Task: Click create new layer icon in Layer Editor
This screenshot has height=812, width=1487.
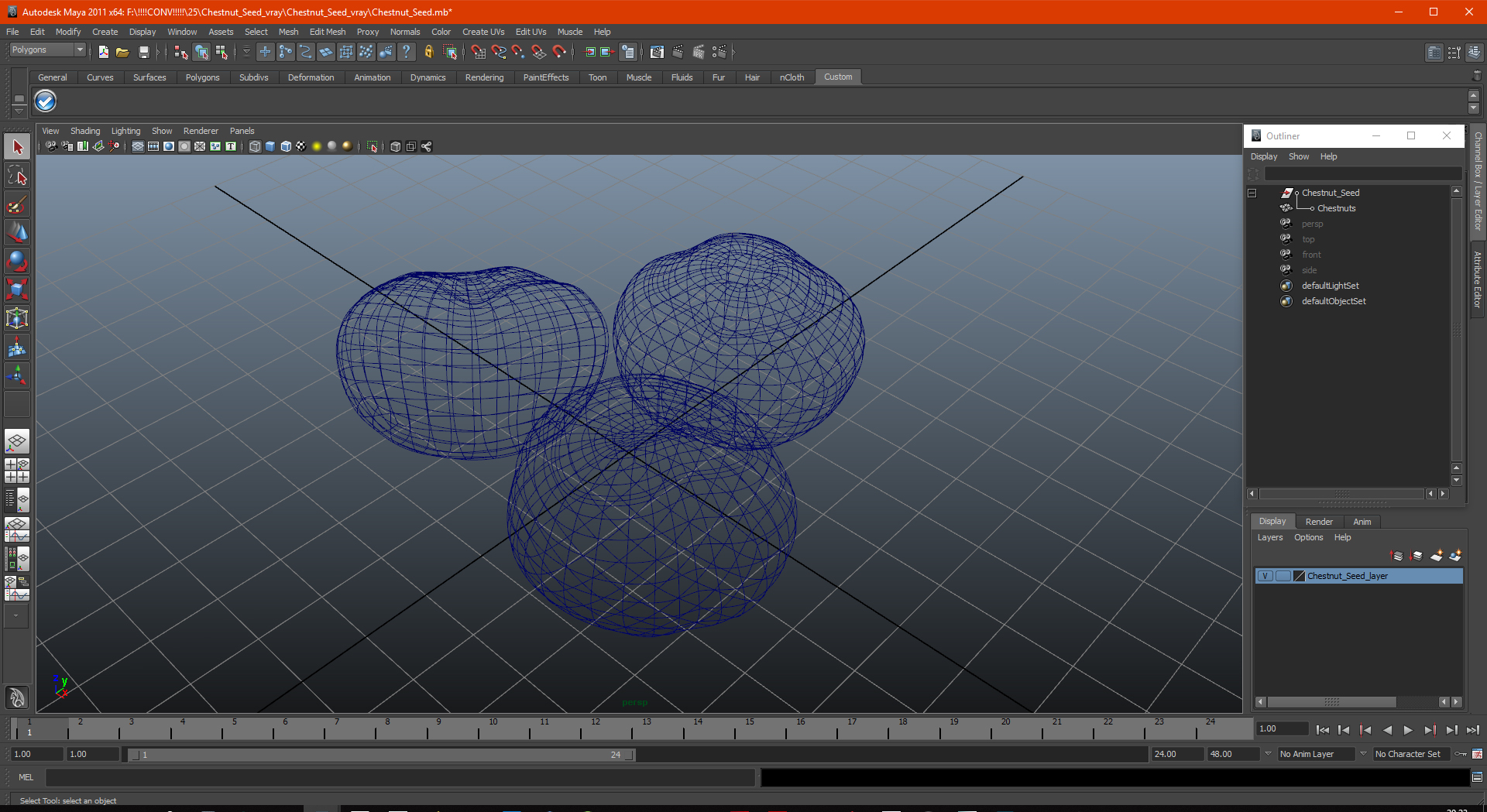Action: [x=1437, y=555]
